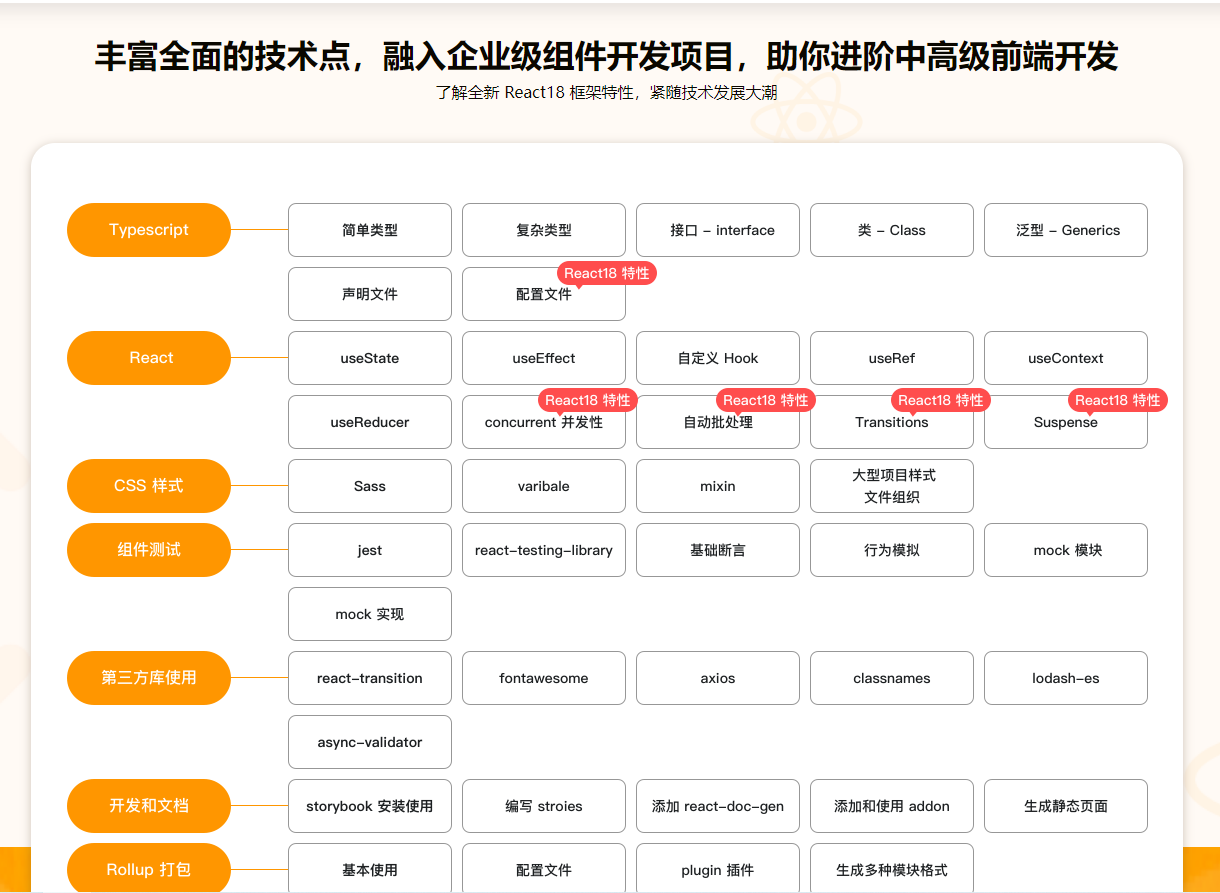The height and width of the screenshot is (893, 1220).
Task: Choose the 第三方库使用 category pill
Action: tap(149, 678)
